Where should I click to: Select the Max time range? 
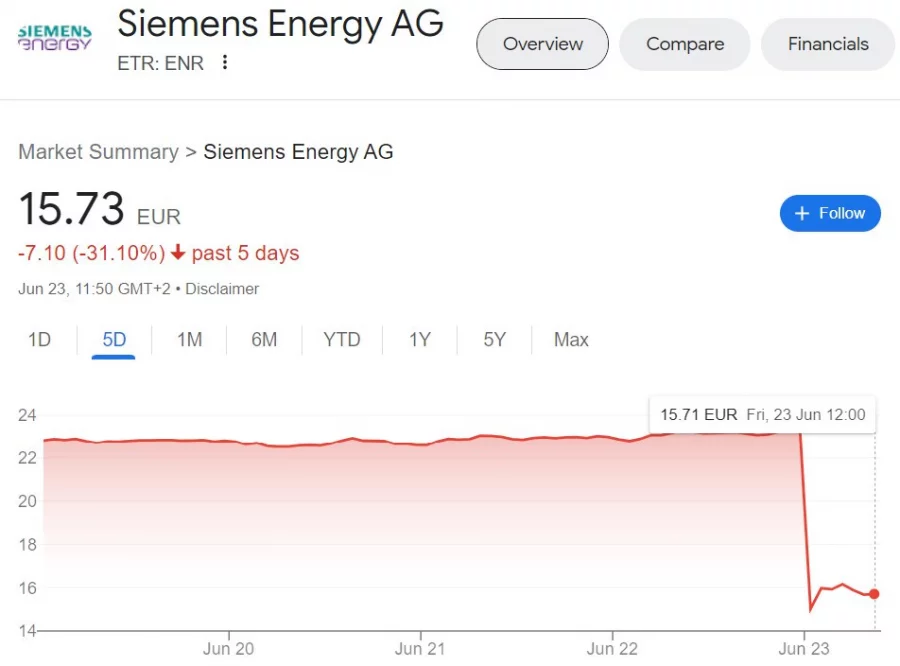pos(571,340)
